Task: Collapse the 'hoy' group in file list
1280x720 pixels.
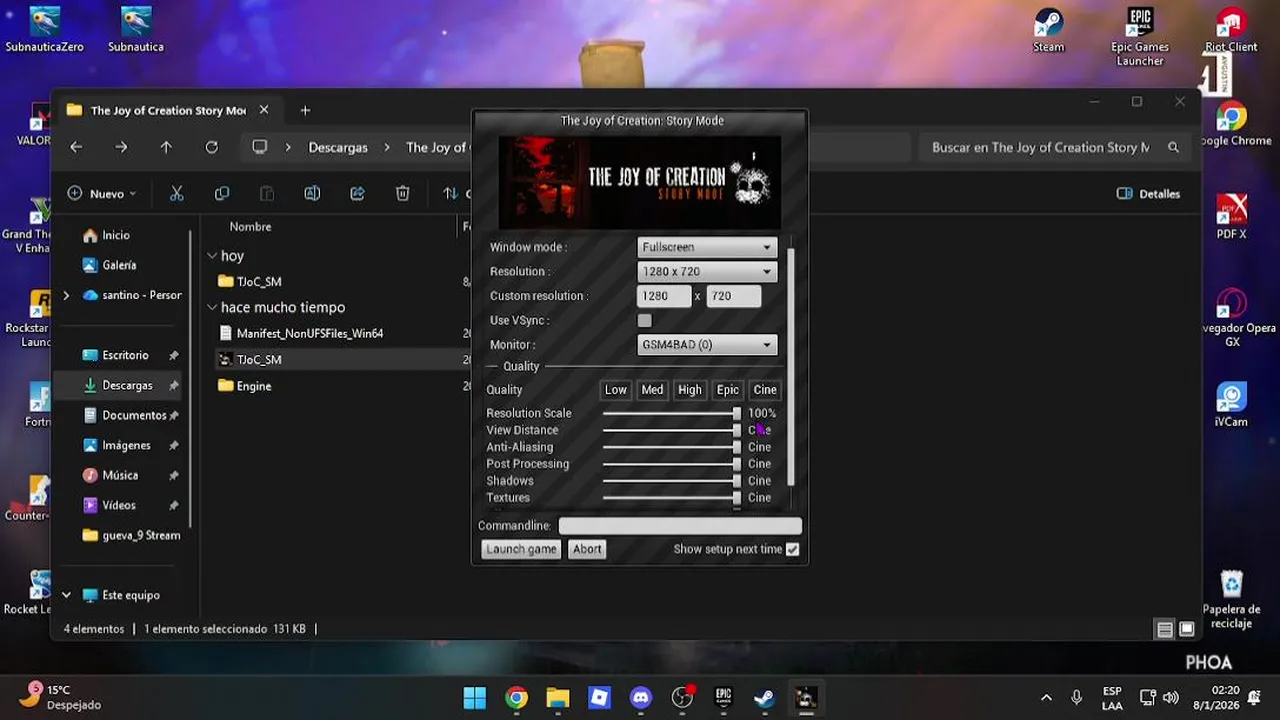Action: point(212,256)
